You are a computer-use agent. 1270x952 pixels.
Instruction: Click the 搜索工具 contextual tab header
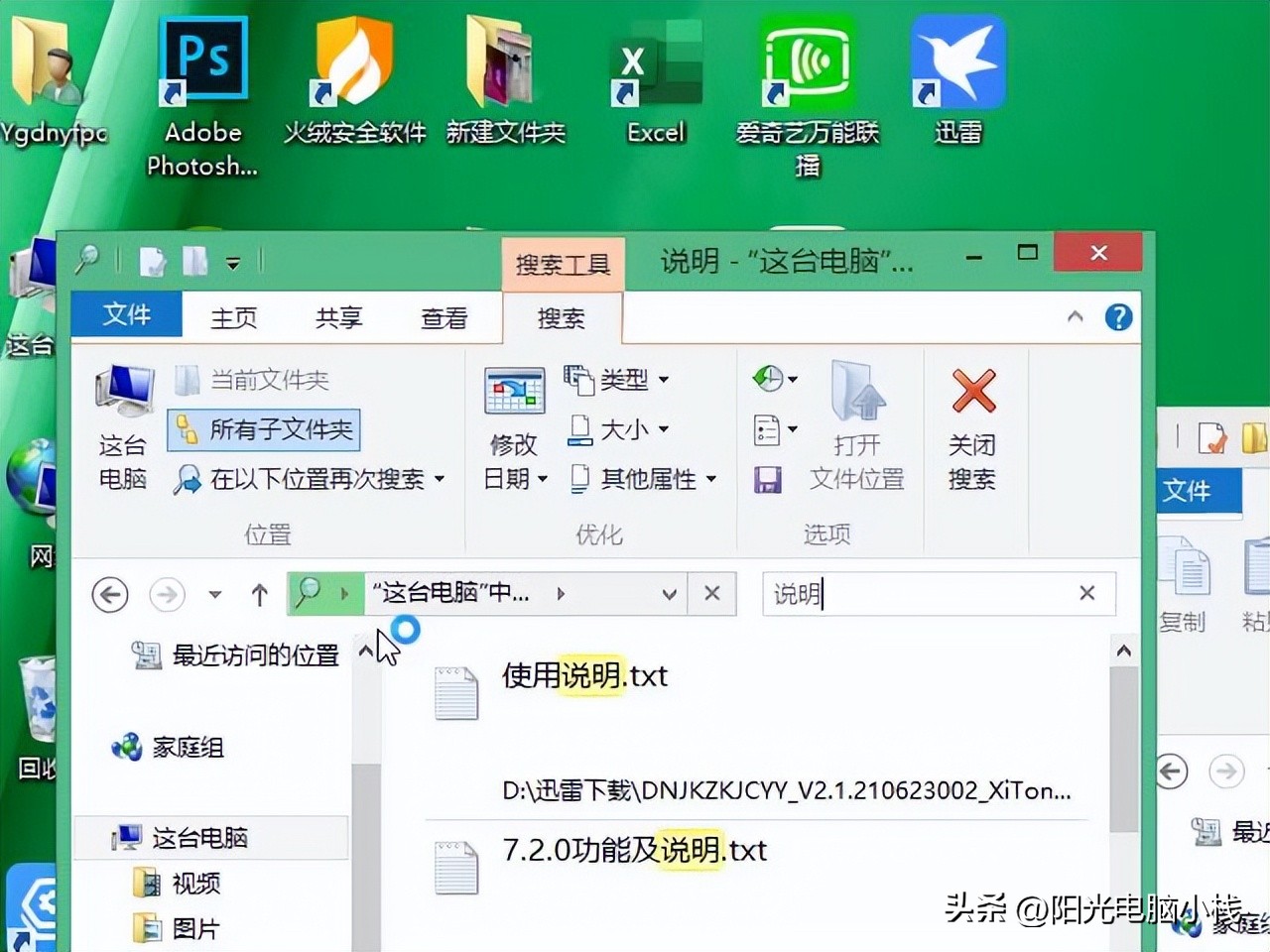click(x=563, y=265)
